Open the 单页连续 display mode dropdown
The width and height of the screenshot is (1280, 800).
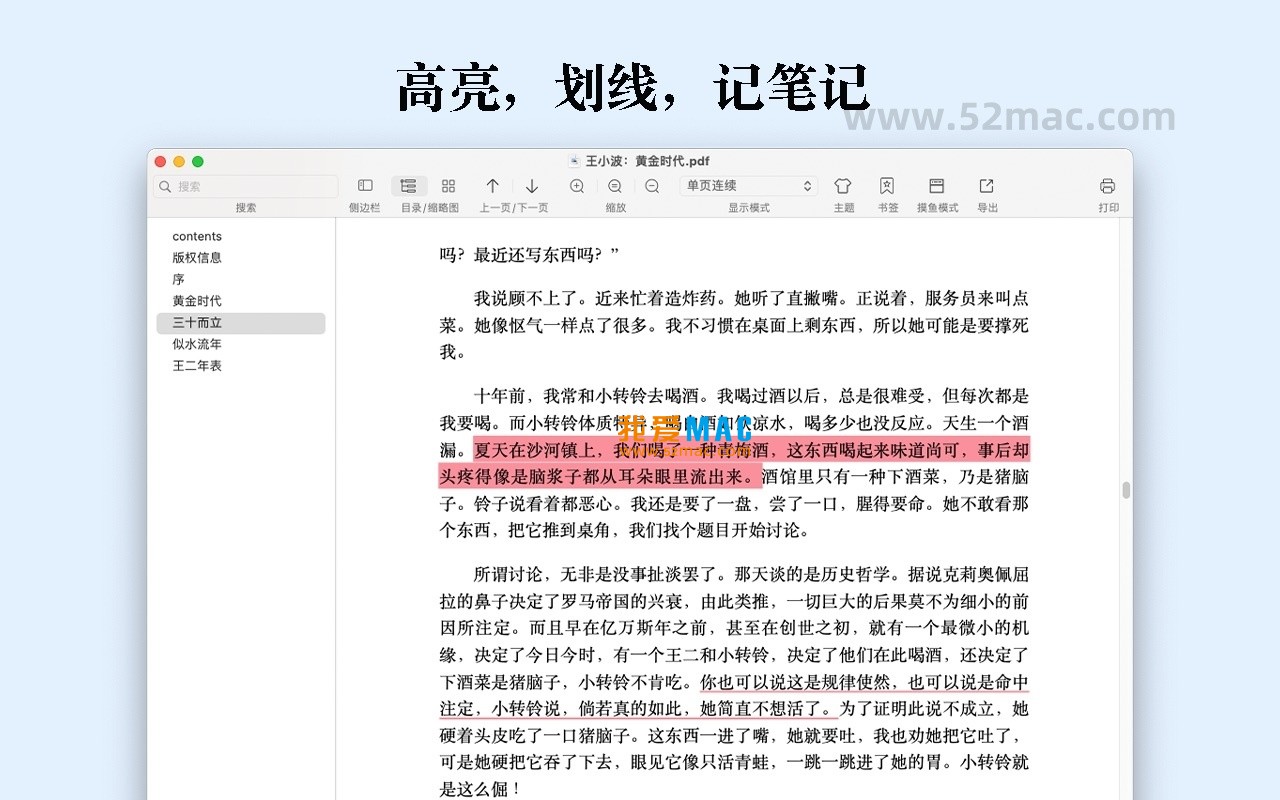click(749, 186)
